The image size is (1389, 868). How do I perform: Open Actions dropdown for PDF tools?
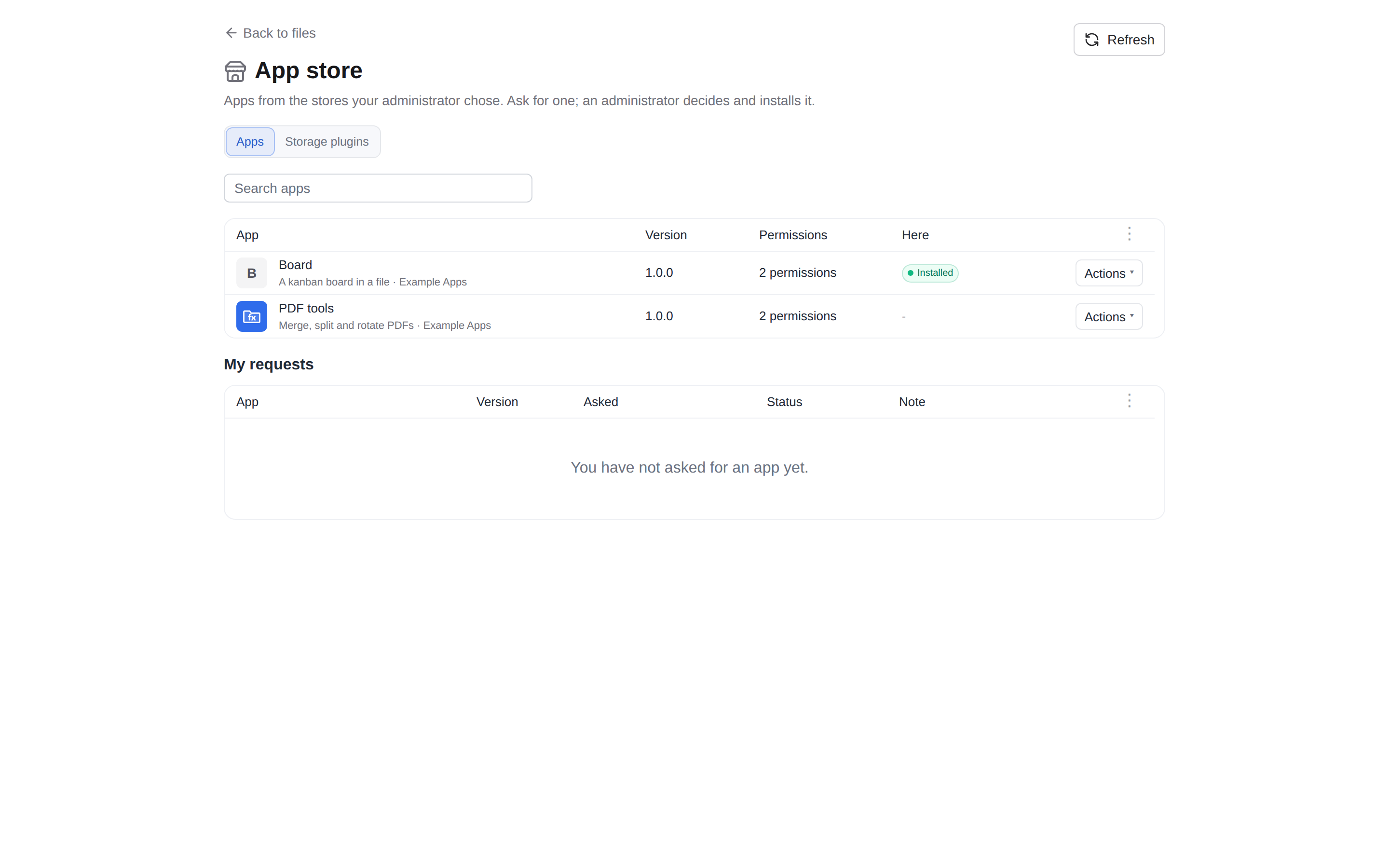1108,316
